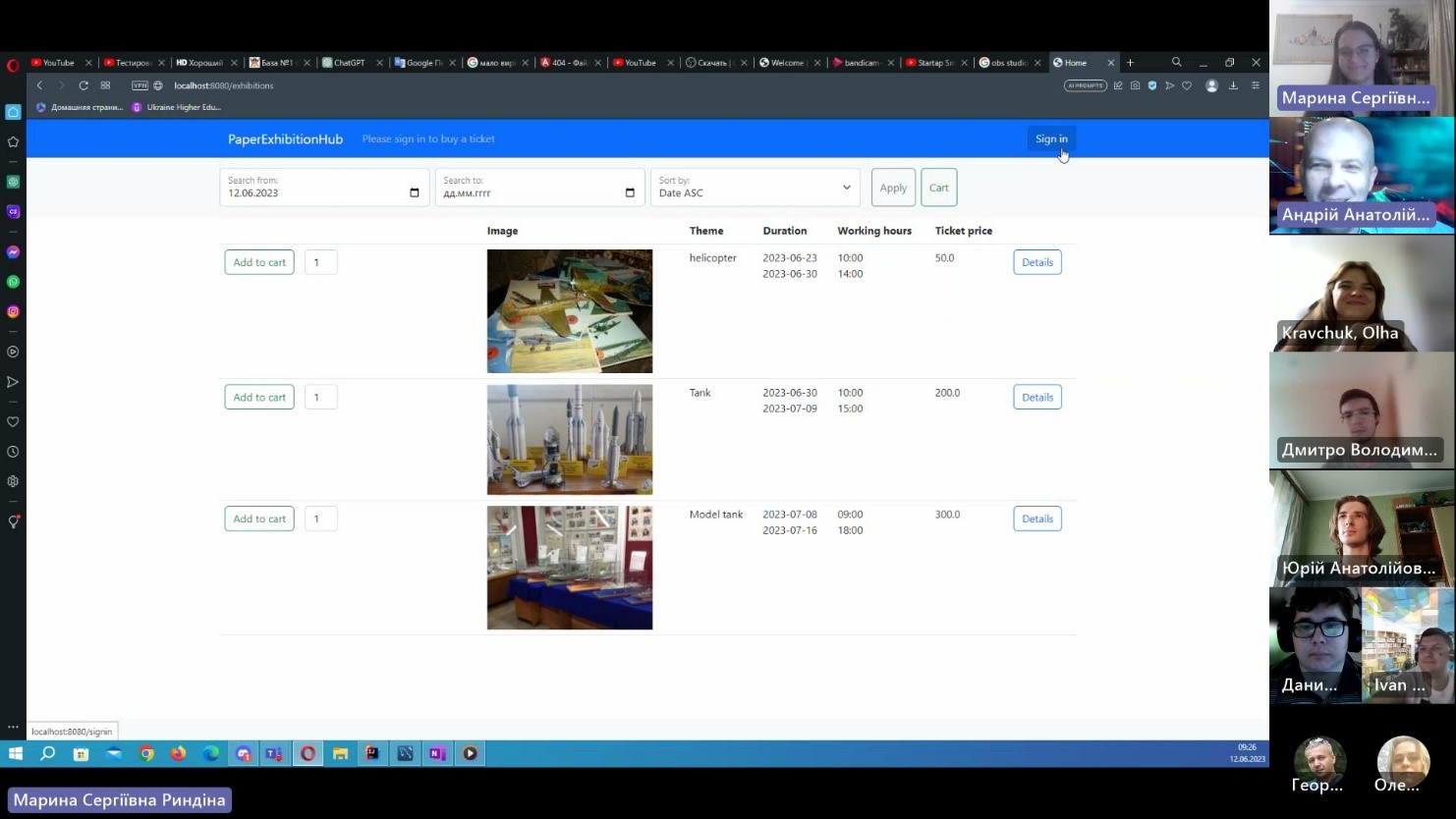Toggle the VPN badge in the address bar
1456x819 pixels.
(x=140, y=86)
